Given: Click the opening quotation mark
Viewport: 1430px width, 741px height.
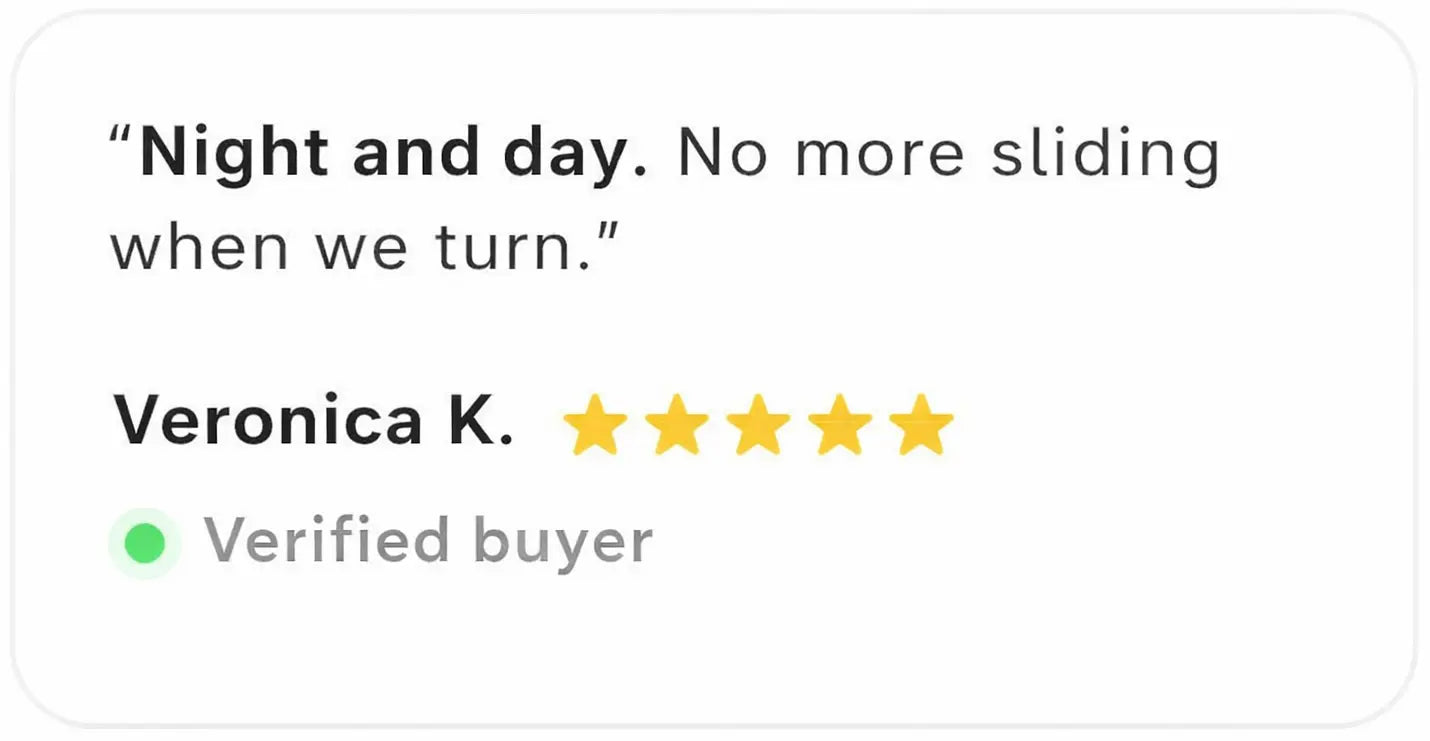Looking at the screenshot, I should point(122,140).
